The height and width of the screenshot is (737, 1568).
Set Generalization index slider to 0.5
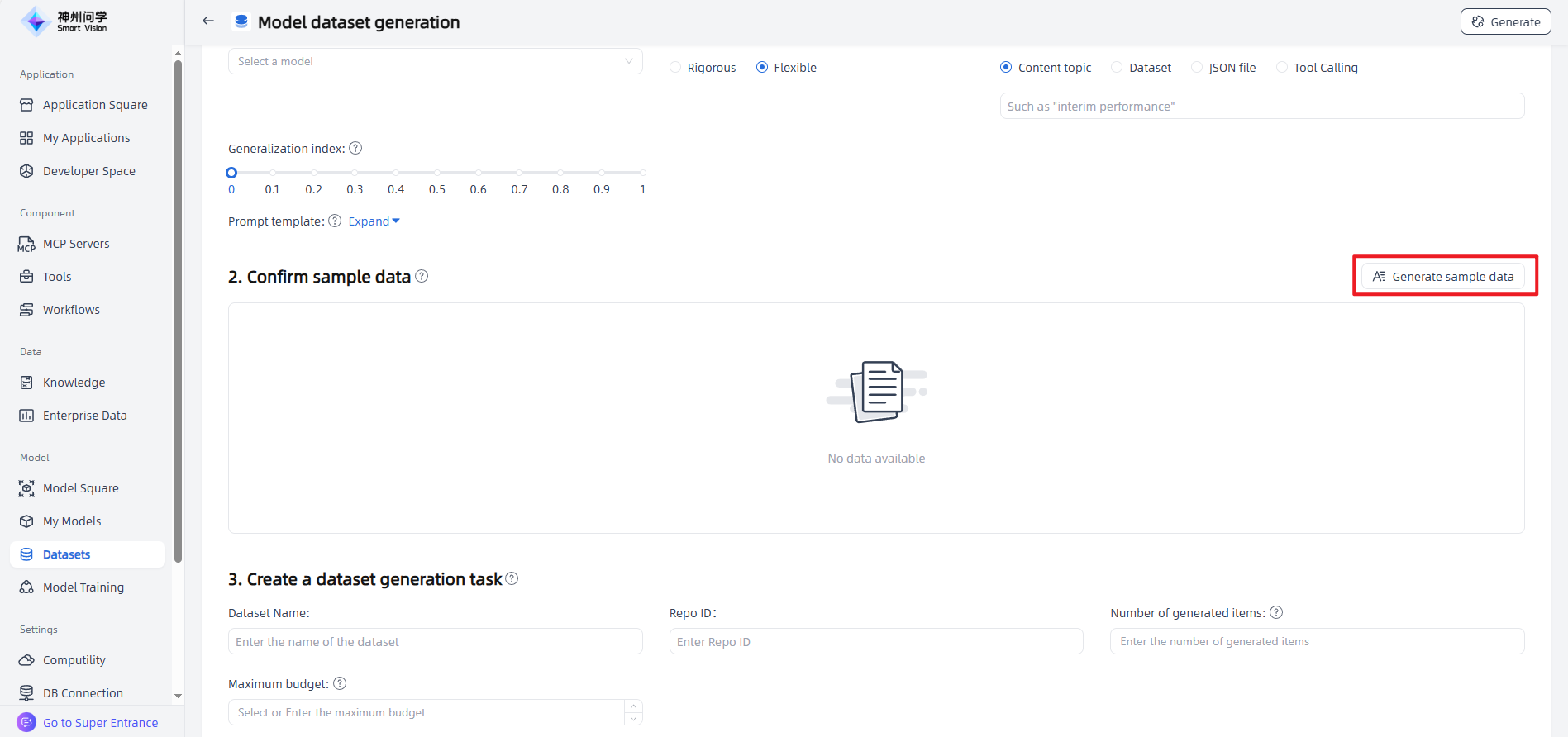coord(437,173)
